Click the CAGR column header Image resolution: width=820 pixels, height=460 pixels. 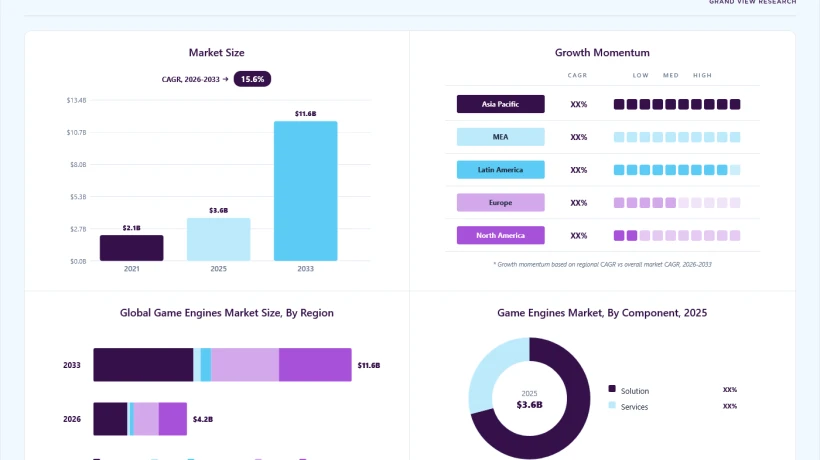pyautogui.click(x=577, y=75)
